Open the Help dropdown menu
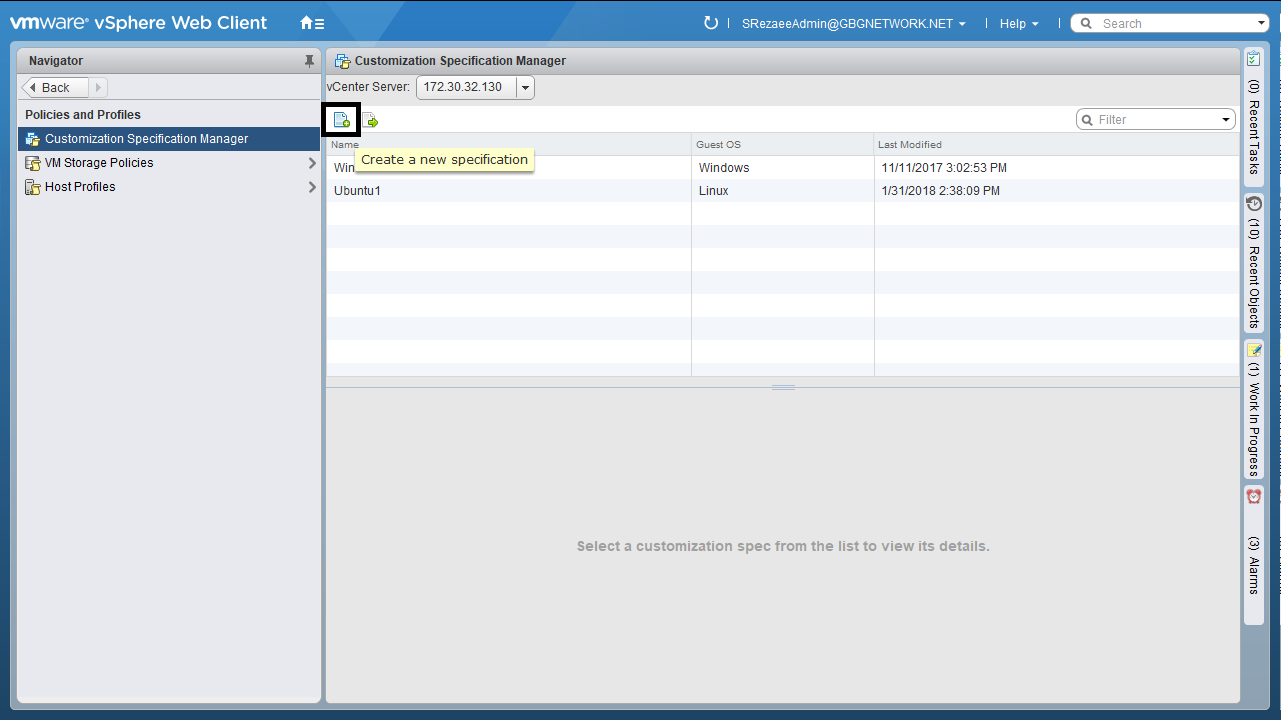This screenshot has height=720, width=1281. click(x=1018, y=24)
